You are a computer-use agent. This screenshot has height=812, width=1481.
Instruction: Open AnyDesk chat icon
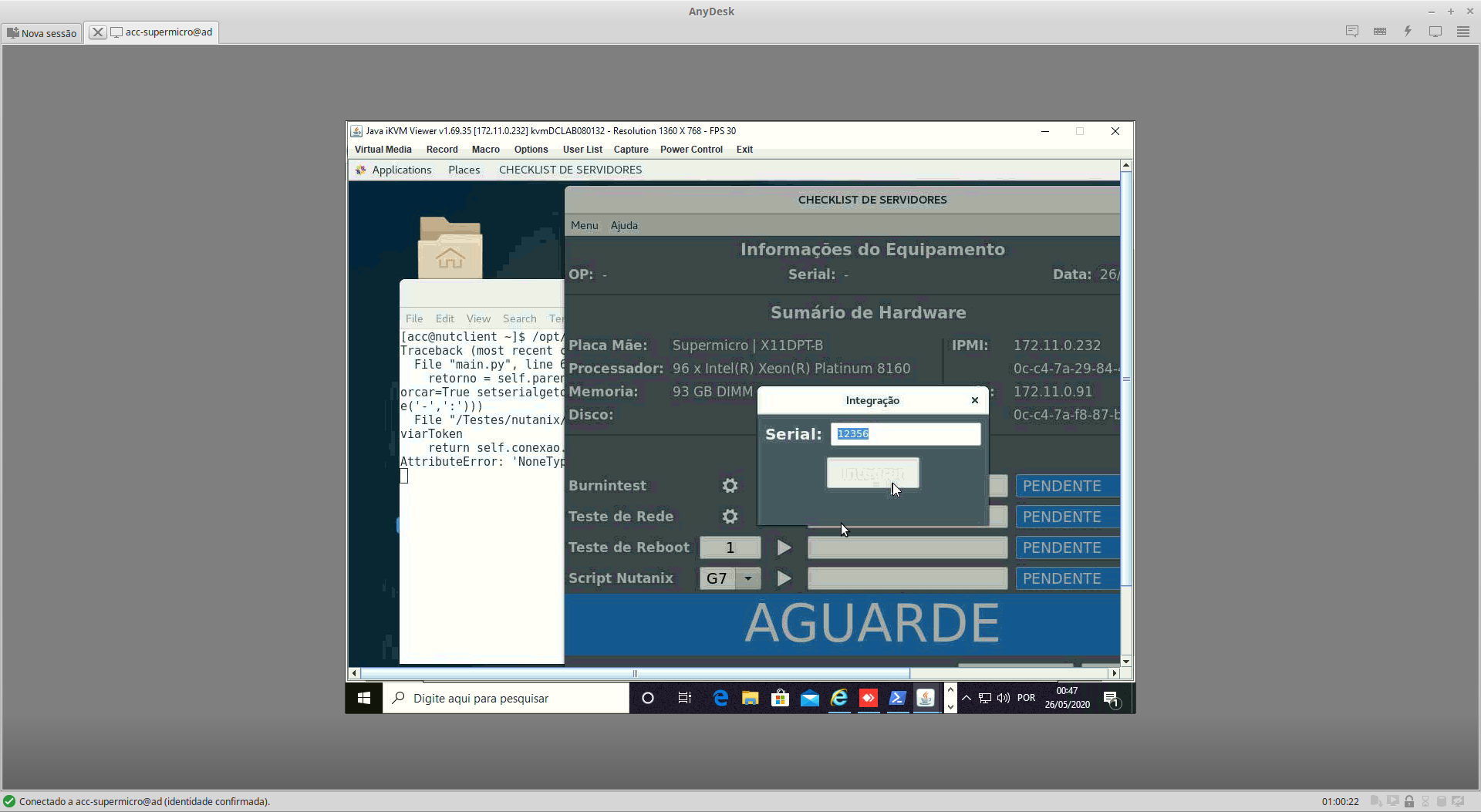coord(1352,32)
